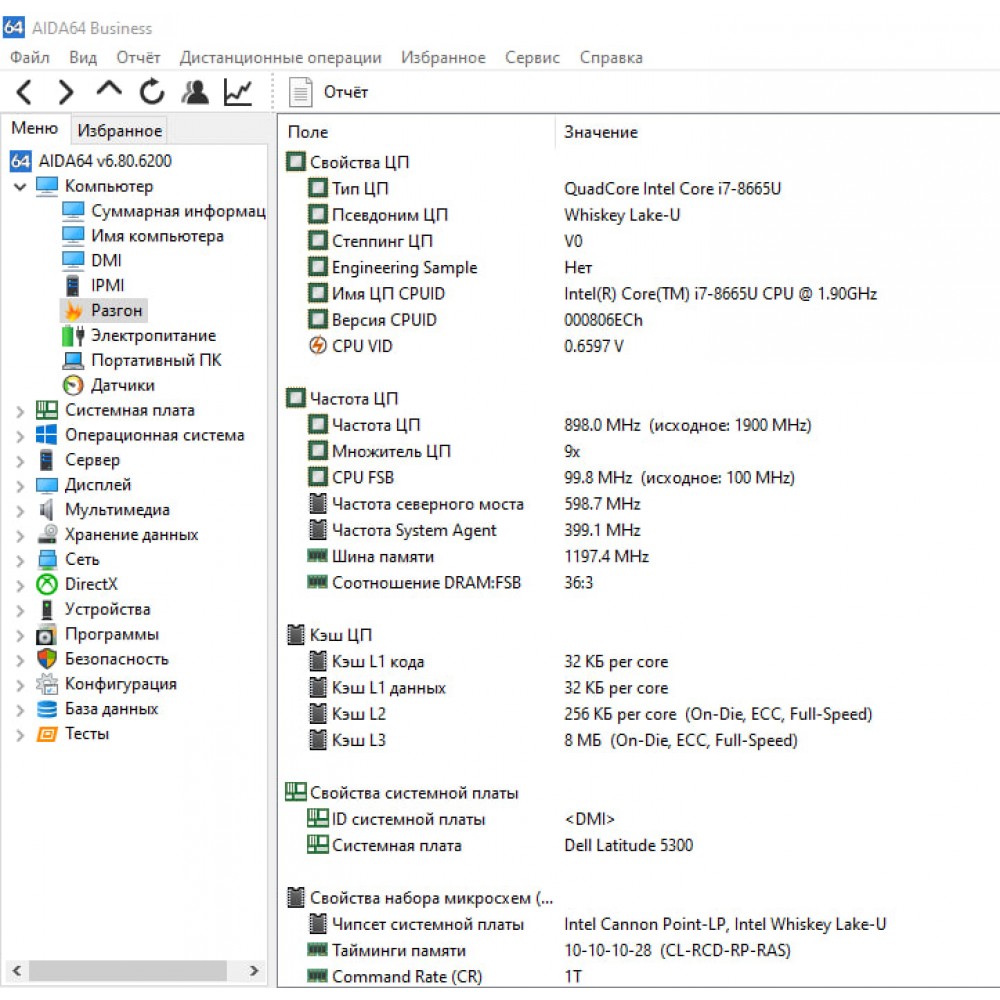Expand the Мультимедиа tree node
The image size is (1000, 1000).
[20, 511]
